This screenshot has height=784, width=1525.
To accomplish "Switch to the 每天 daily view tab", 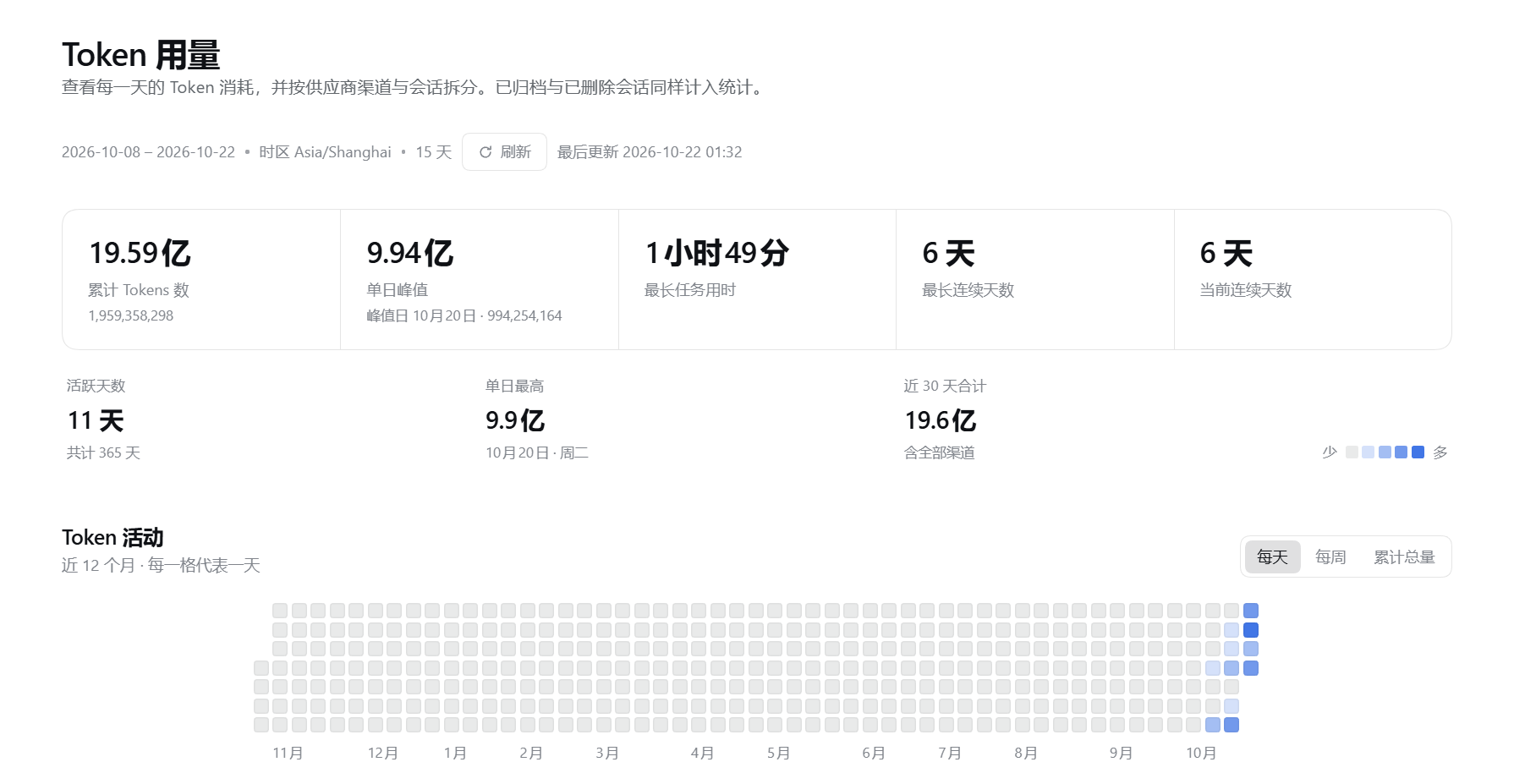I will (1272, 556).
